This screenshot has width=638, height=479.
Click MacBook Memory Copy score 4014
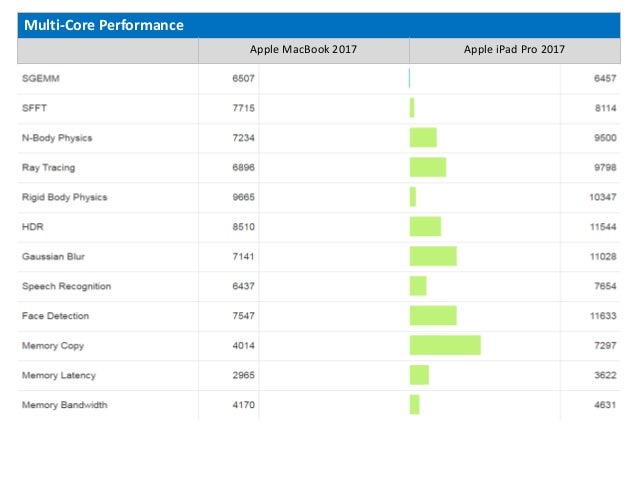point(242,345)
